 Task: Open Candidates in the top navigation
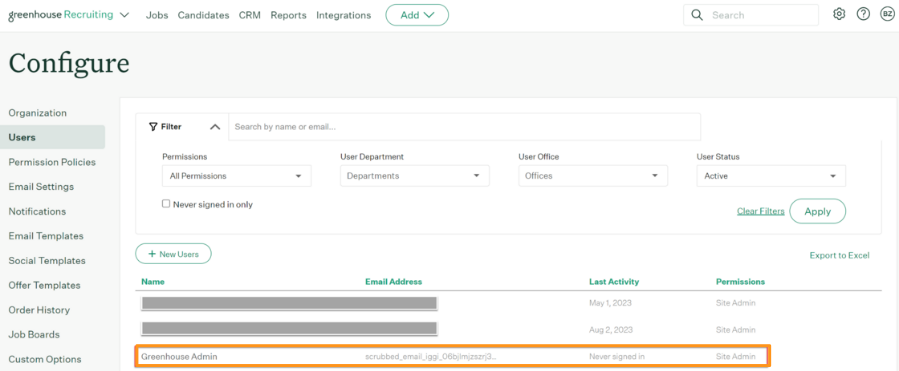[x=204, y=15]
